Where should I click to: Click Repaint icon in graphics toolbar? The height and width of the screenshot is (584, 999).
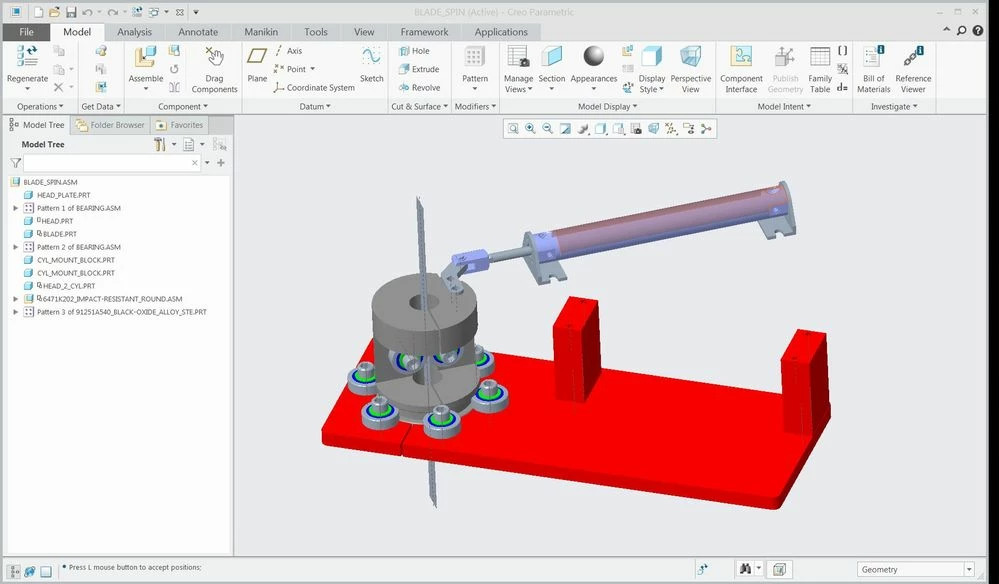coord(565,129)
